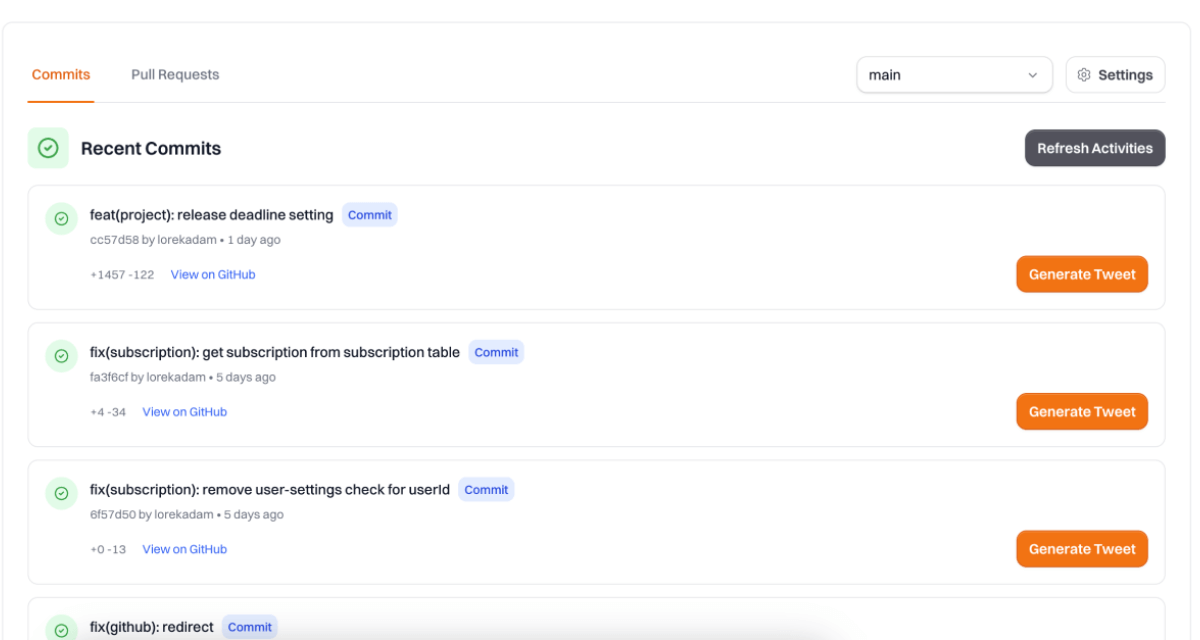Click Commit badge on release deadline setting
The height and width of the screenshot is (640, 1200).
pos(370,215)
